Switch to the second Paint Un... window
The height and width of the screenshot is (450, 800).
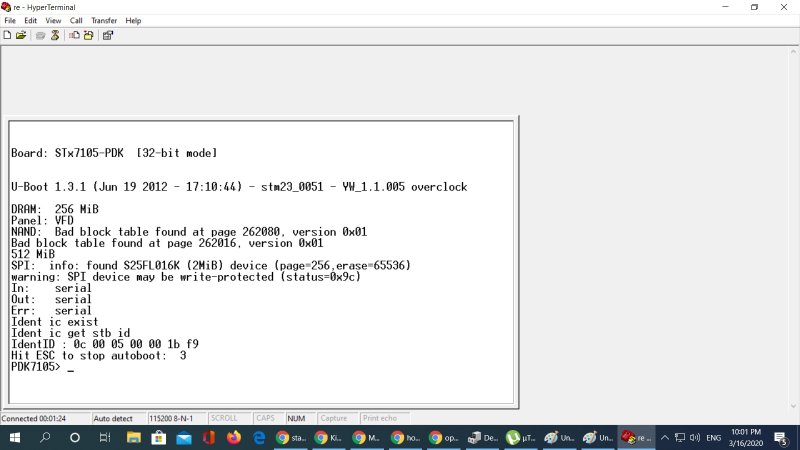pos(597,438)
